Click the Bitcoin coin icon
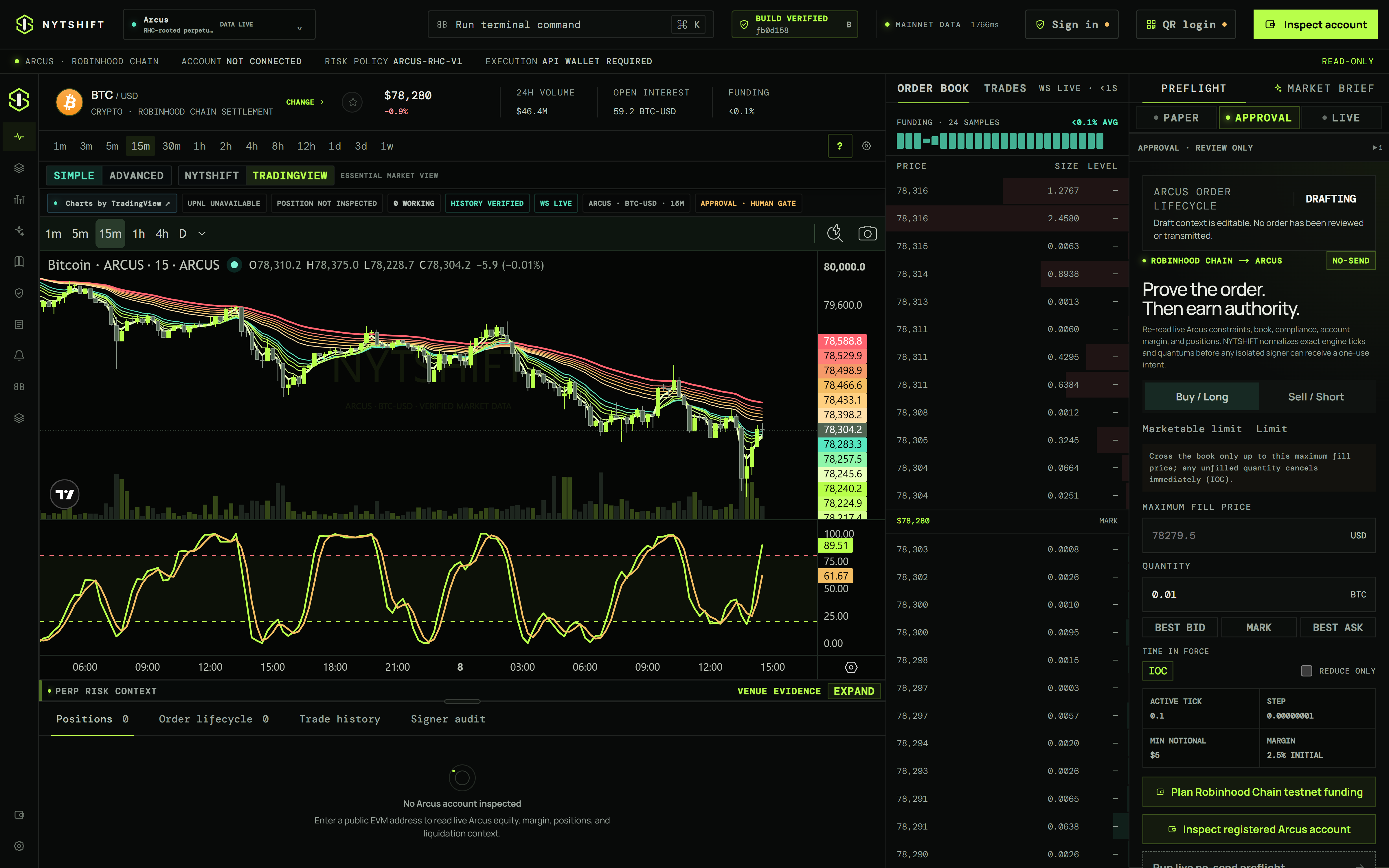Screen dimensions: 1389x868 [x=69, y=102]
